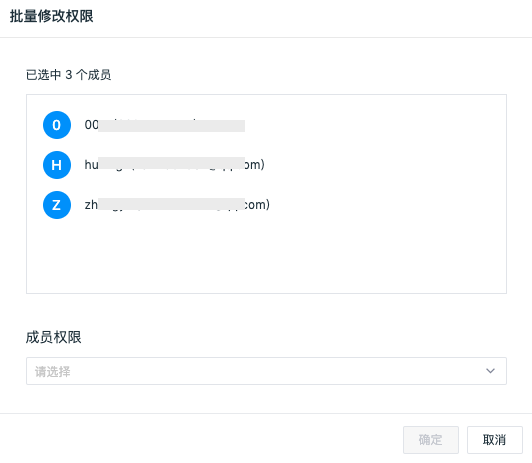Click the "com)" email ending of zh member

[258, 205]
